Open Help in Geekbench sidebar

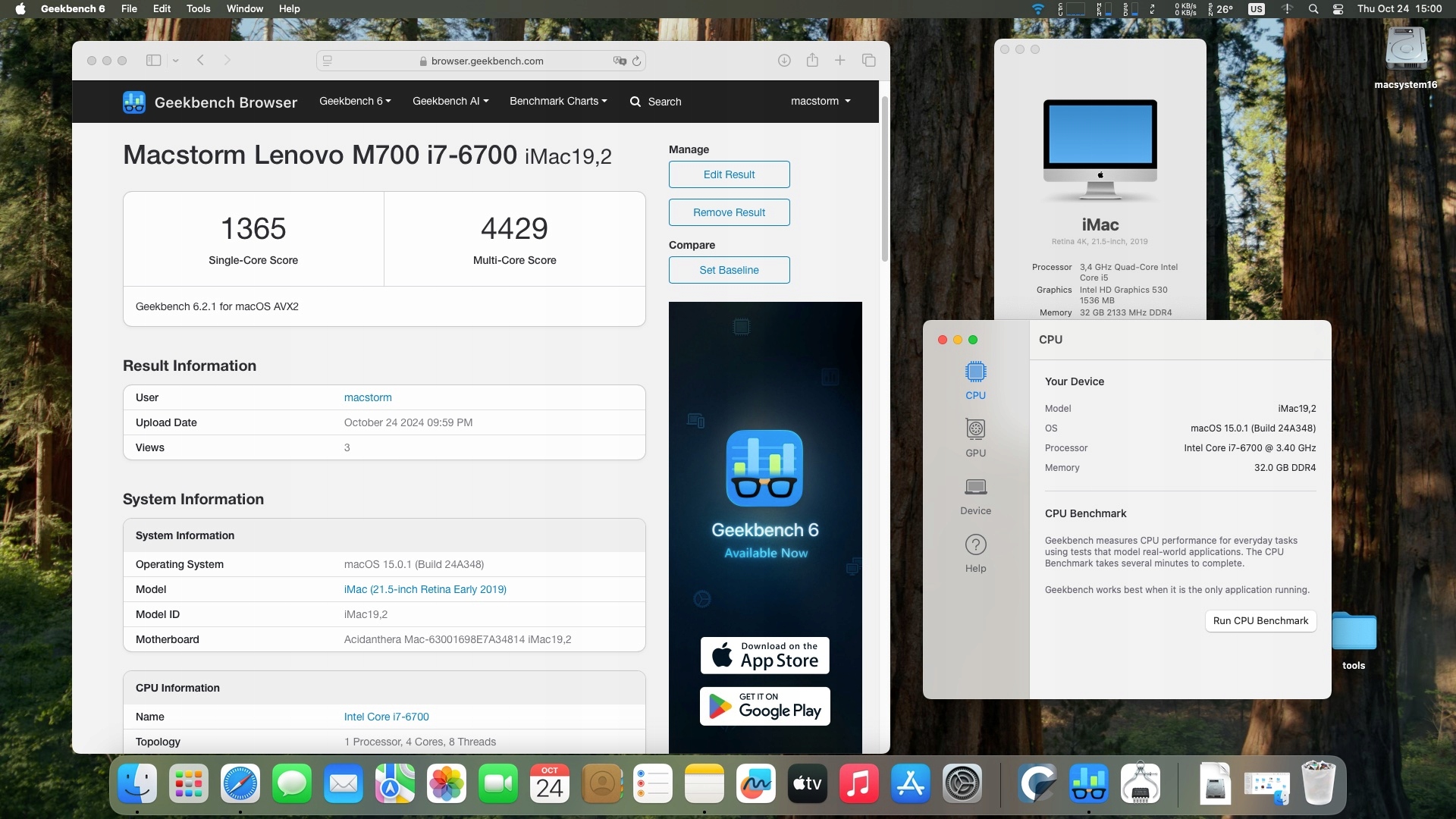tap(975, 554)
